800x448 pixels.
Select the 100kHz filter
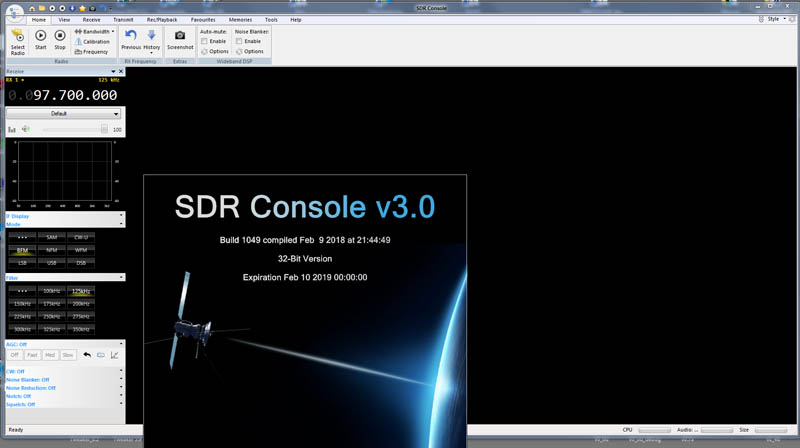coord(52,291)
